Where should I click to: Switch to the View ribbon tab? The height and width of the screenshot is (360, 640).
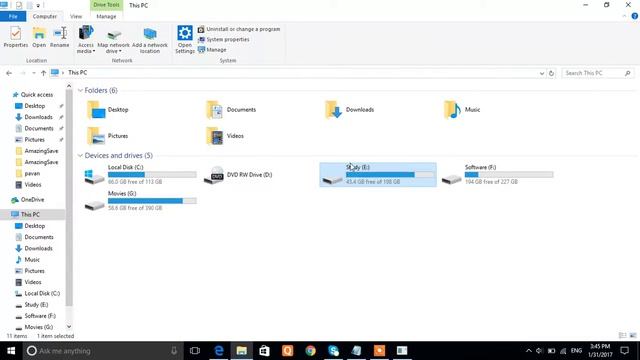point(76,16)
